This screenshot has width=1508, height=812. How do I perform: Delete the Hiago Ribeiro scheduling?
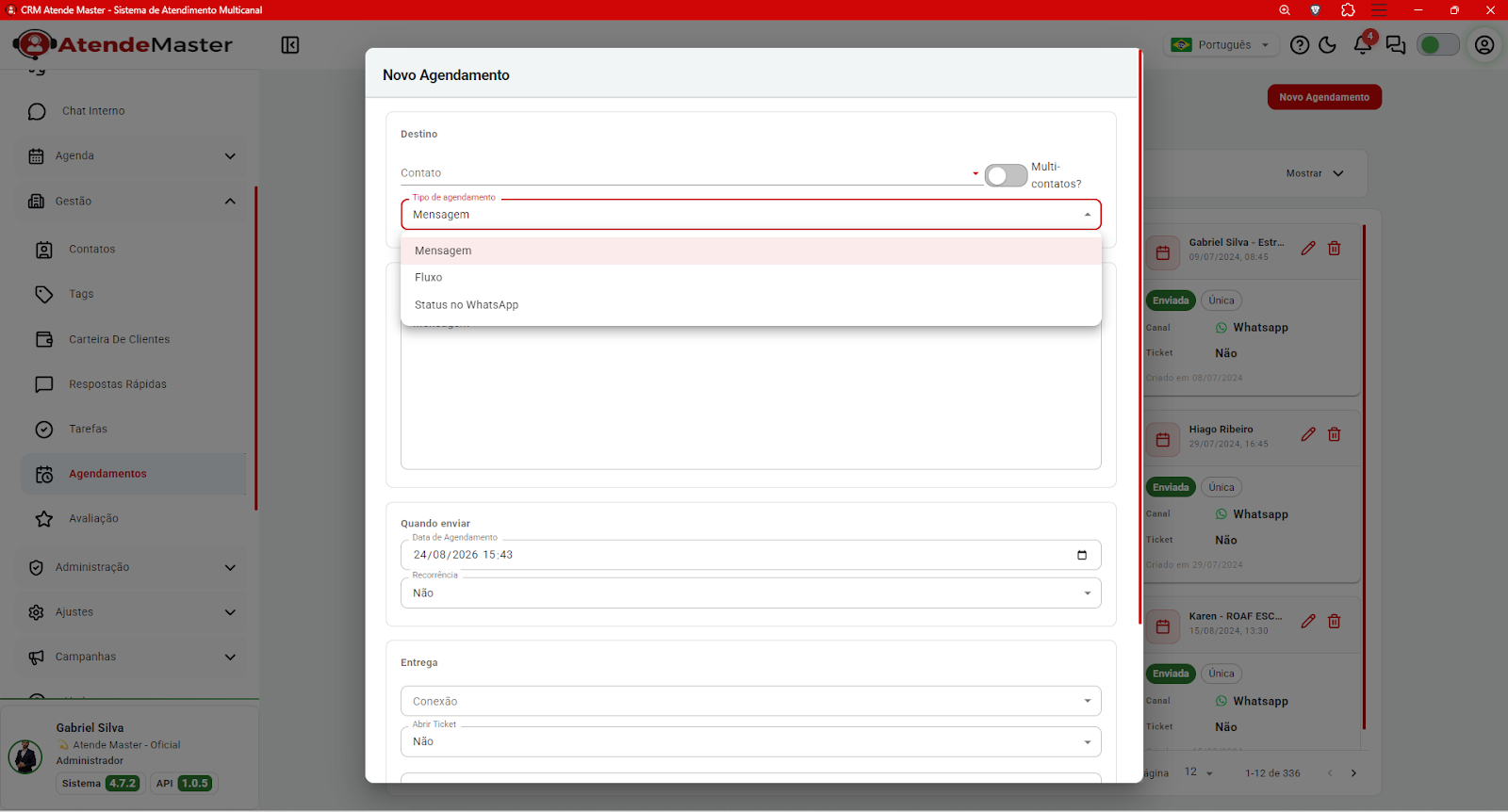point(1335,434)
